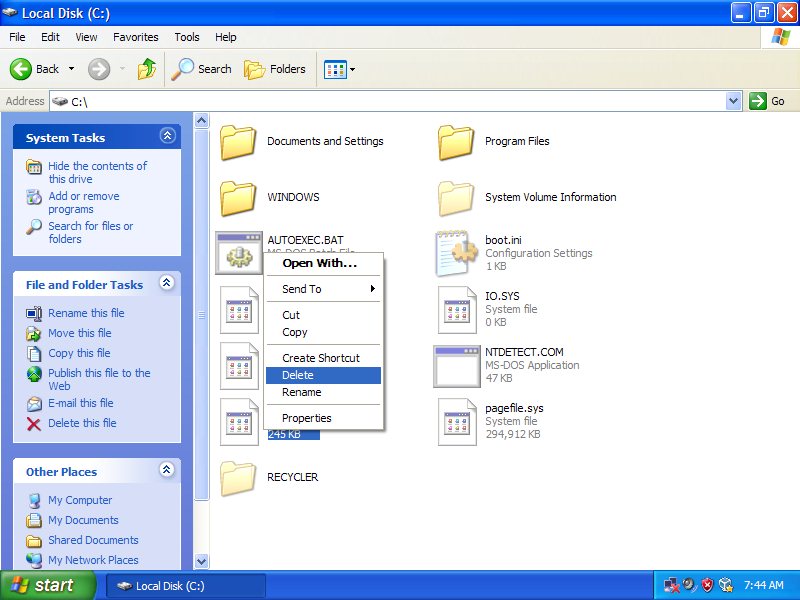
Task: Open Shared Documents link
Action: (93, 540)
